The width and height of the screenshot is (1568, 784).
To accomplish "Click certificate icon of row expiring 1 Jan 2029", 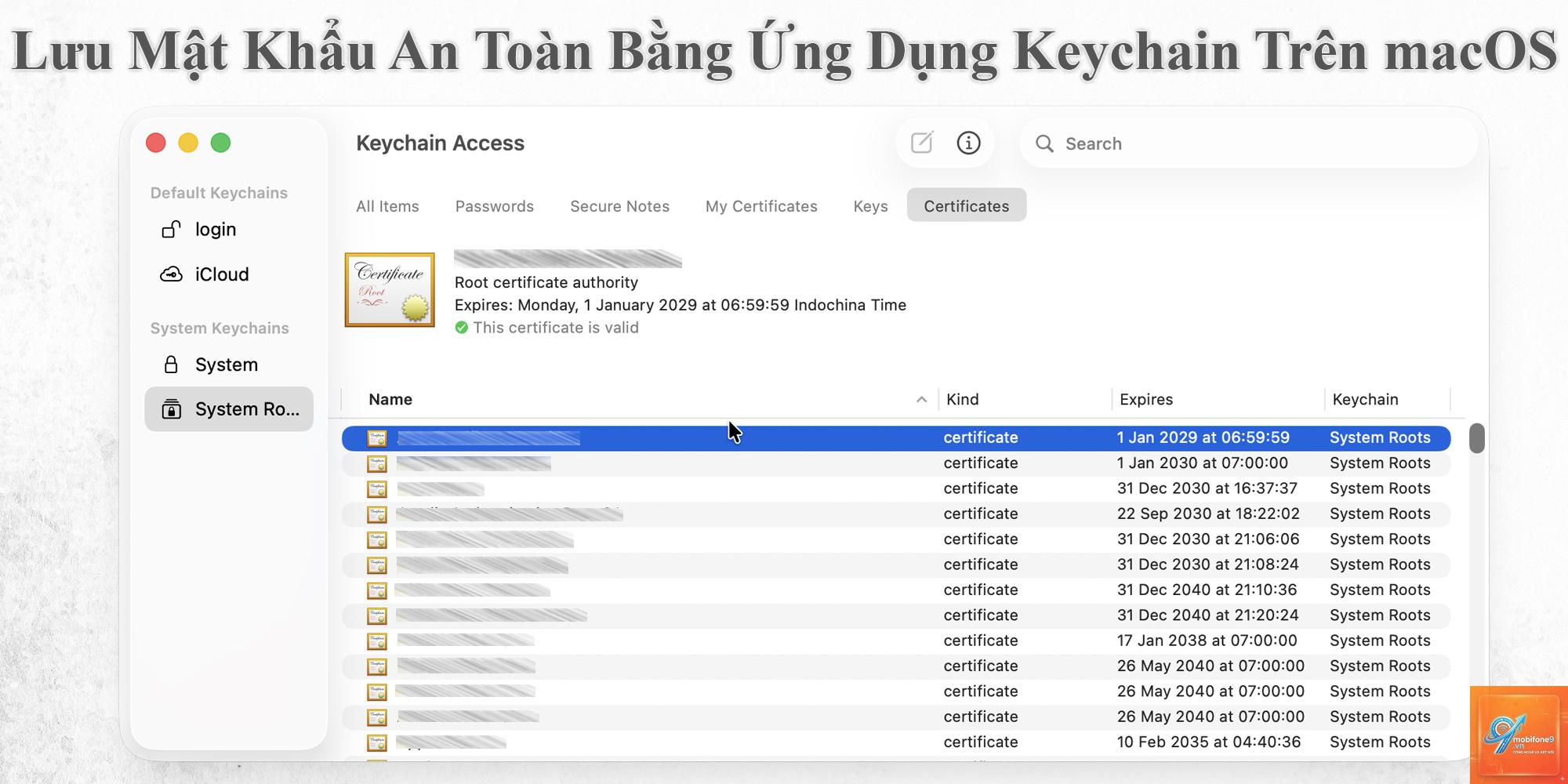I will [377, 438].
